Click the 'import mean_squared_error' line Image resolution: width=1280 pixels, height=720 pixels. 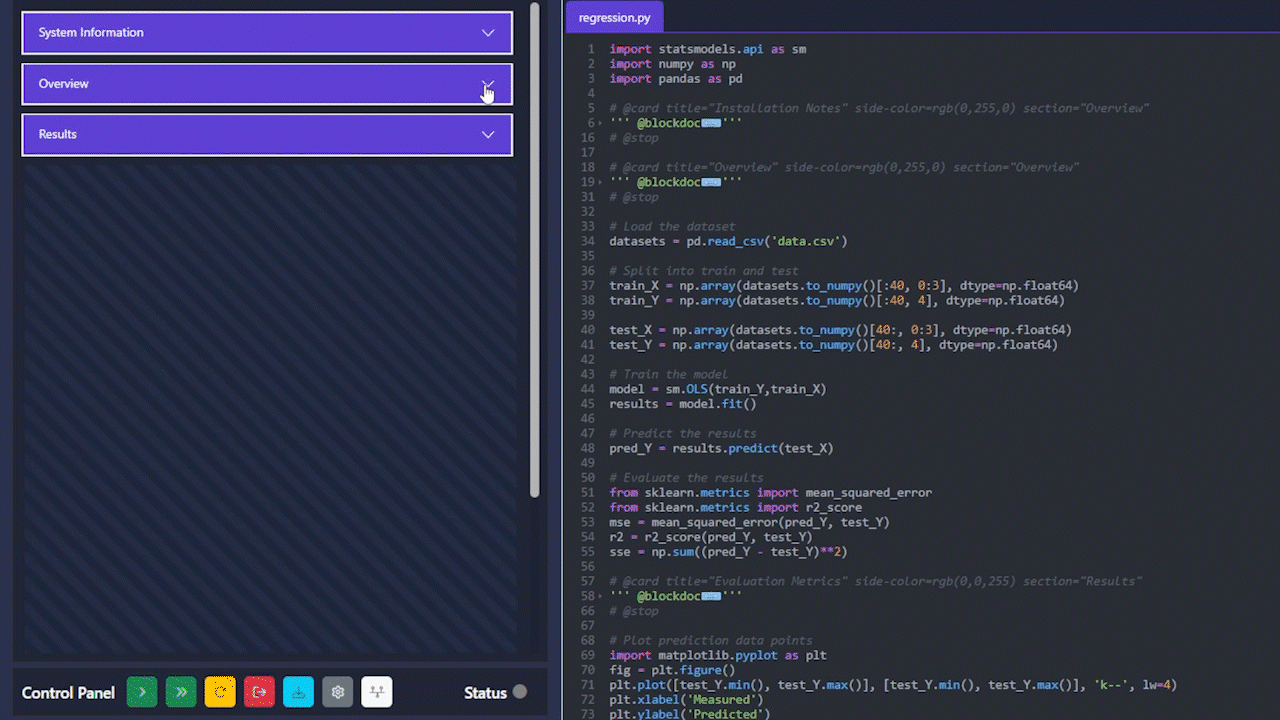coord(771,493)
